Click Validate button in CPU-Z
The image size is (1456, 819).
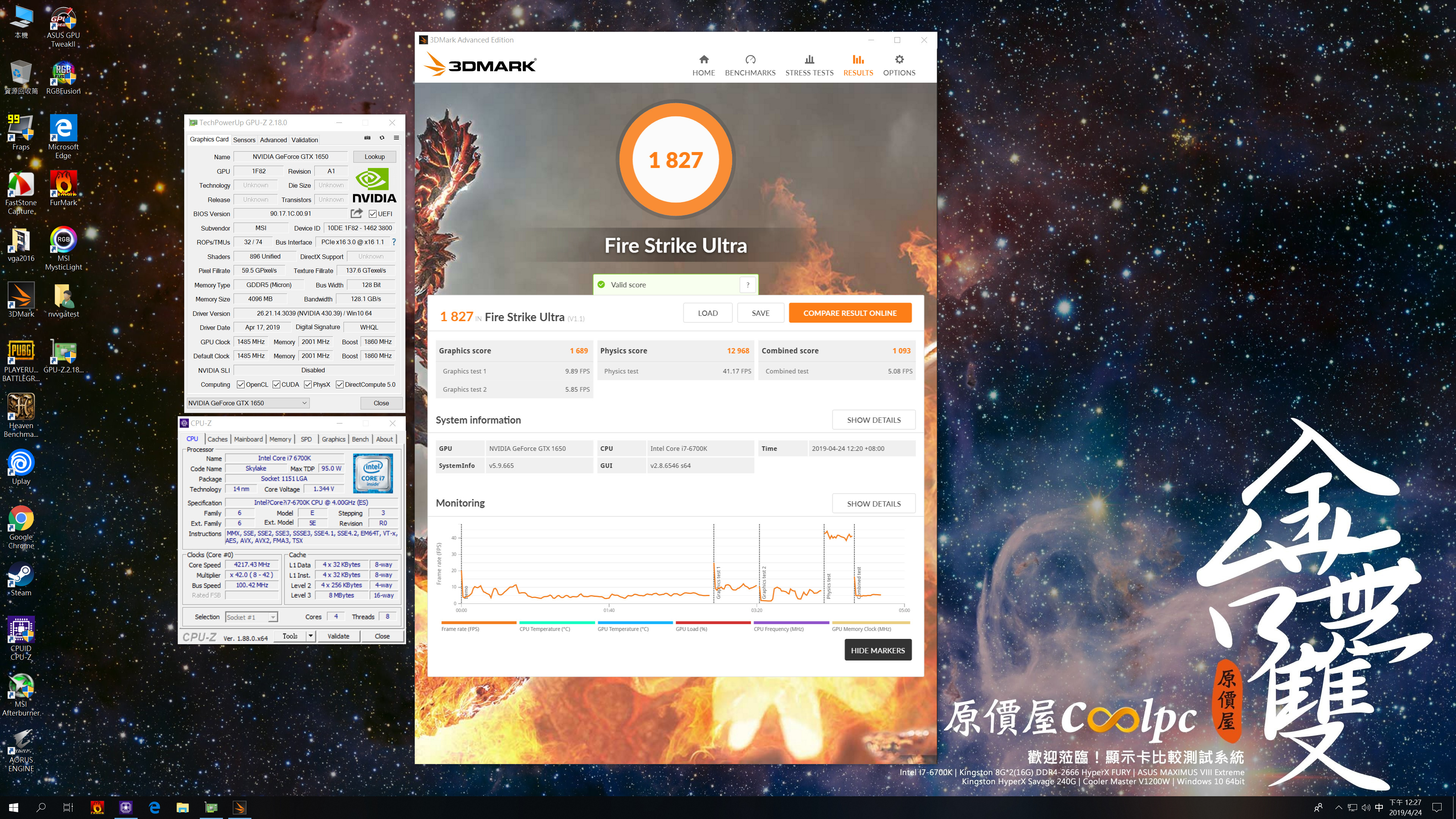[x=338, y=637]
